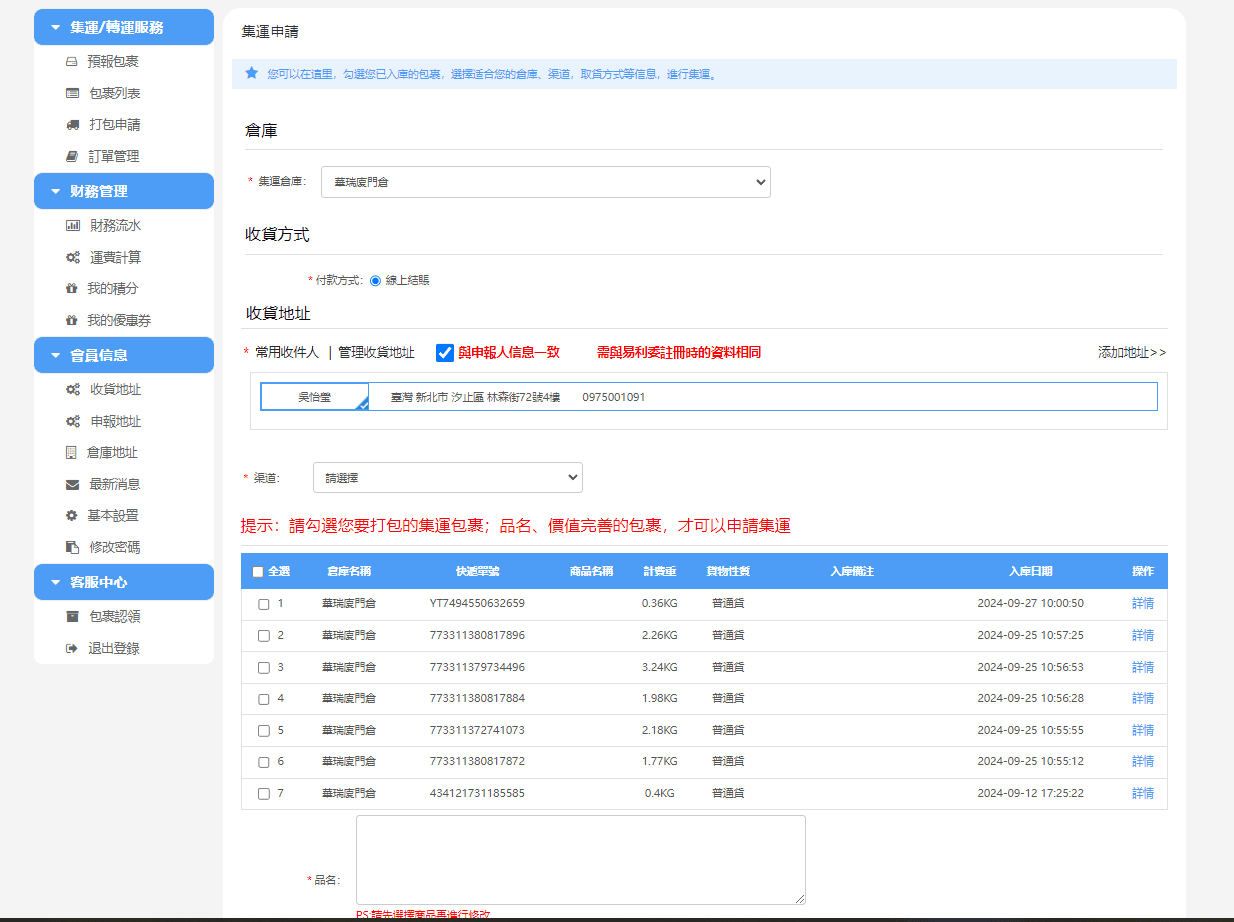
Task: Open 詳情 for parcel 773311380817896
Action: [1143, 636]
